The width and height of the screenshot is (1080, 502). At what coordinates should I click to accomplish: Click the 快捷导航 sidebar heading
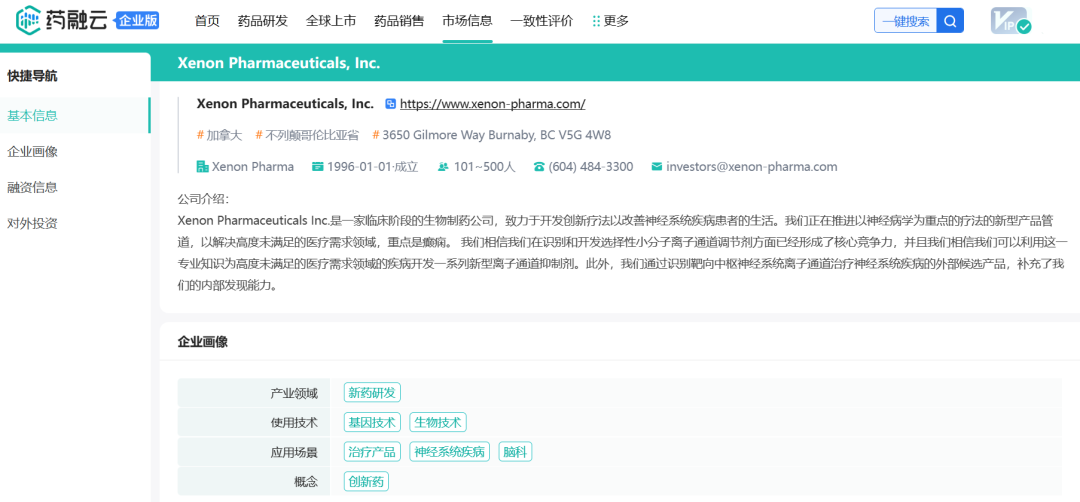pos(32,76)
